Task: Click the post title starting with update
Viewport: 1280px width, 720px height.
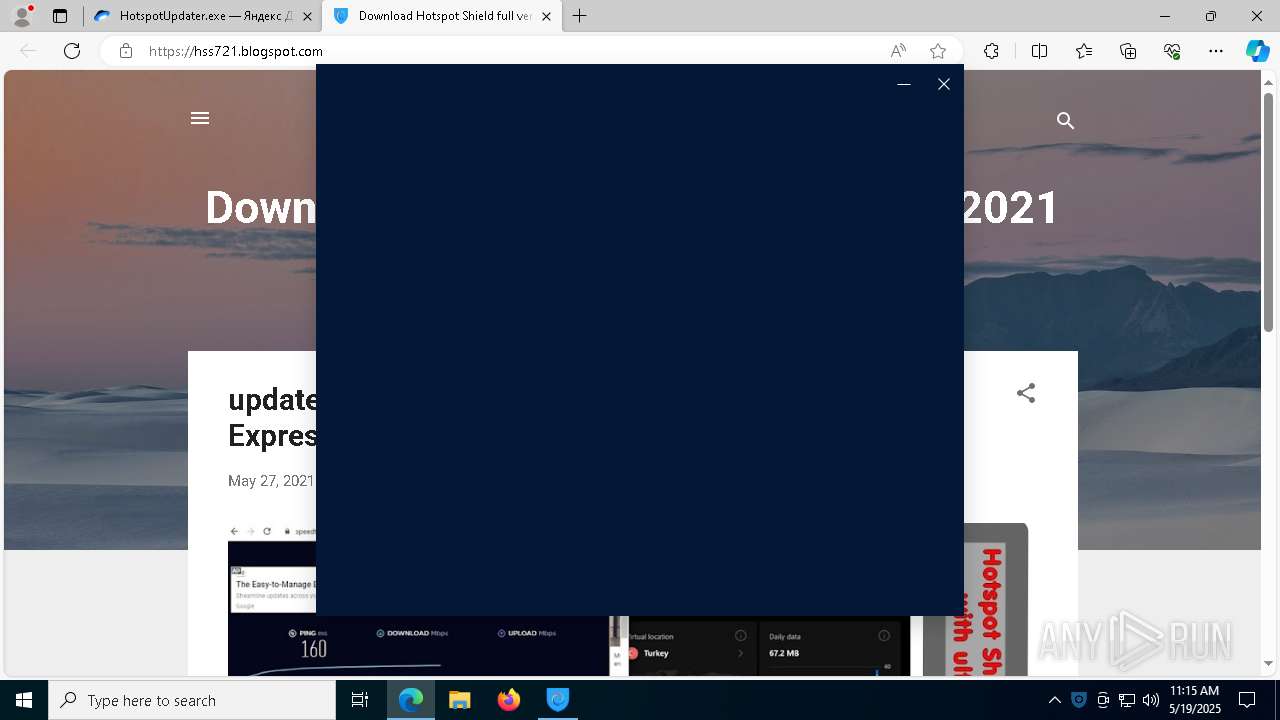Action: pos(273,417)
